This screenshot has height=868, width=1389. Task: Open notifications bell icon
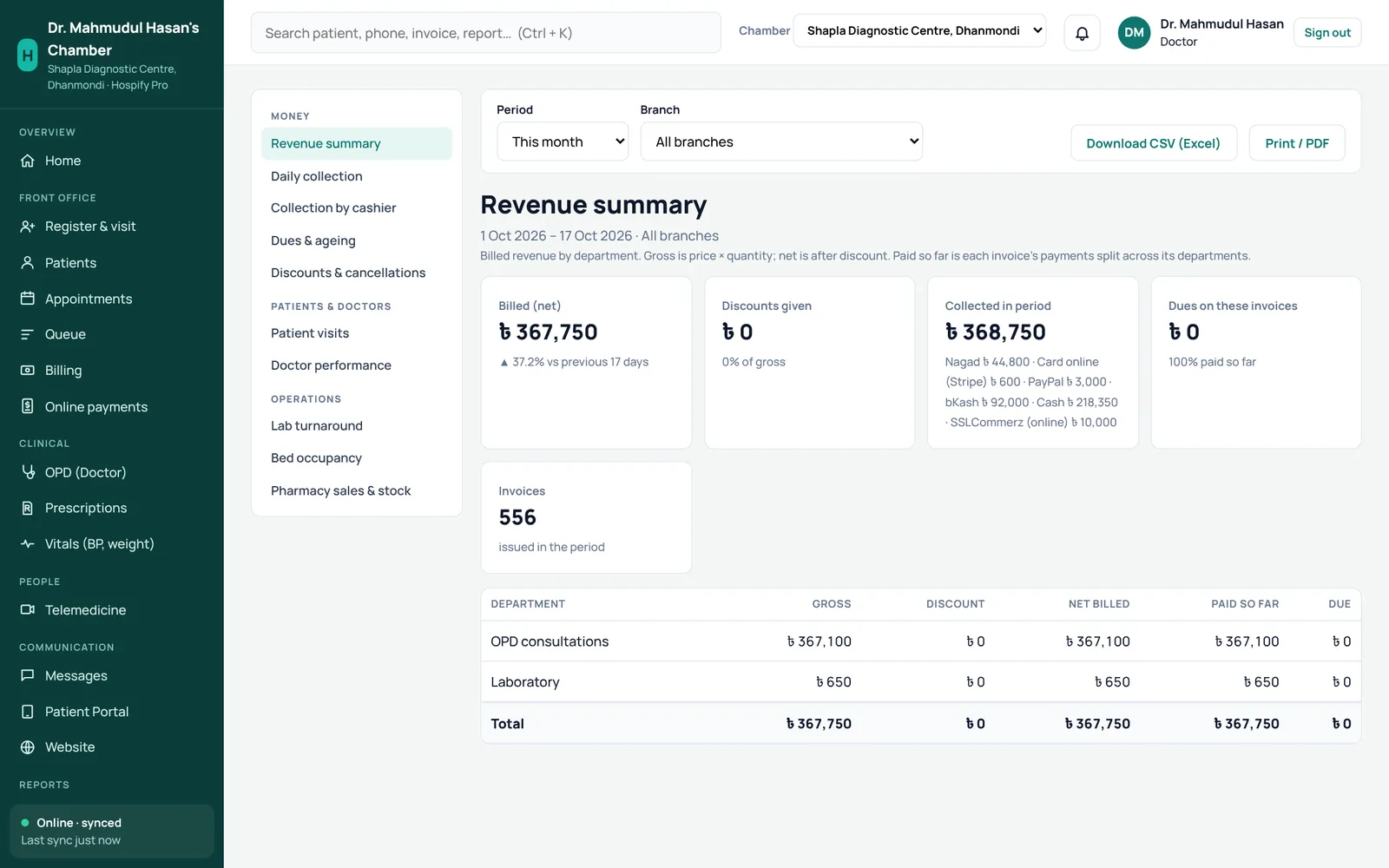pos(1083,33)
